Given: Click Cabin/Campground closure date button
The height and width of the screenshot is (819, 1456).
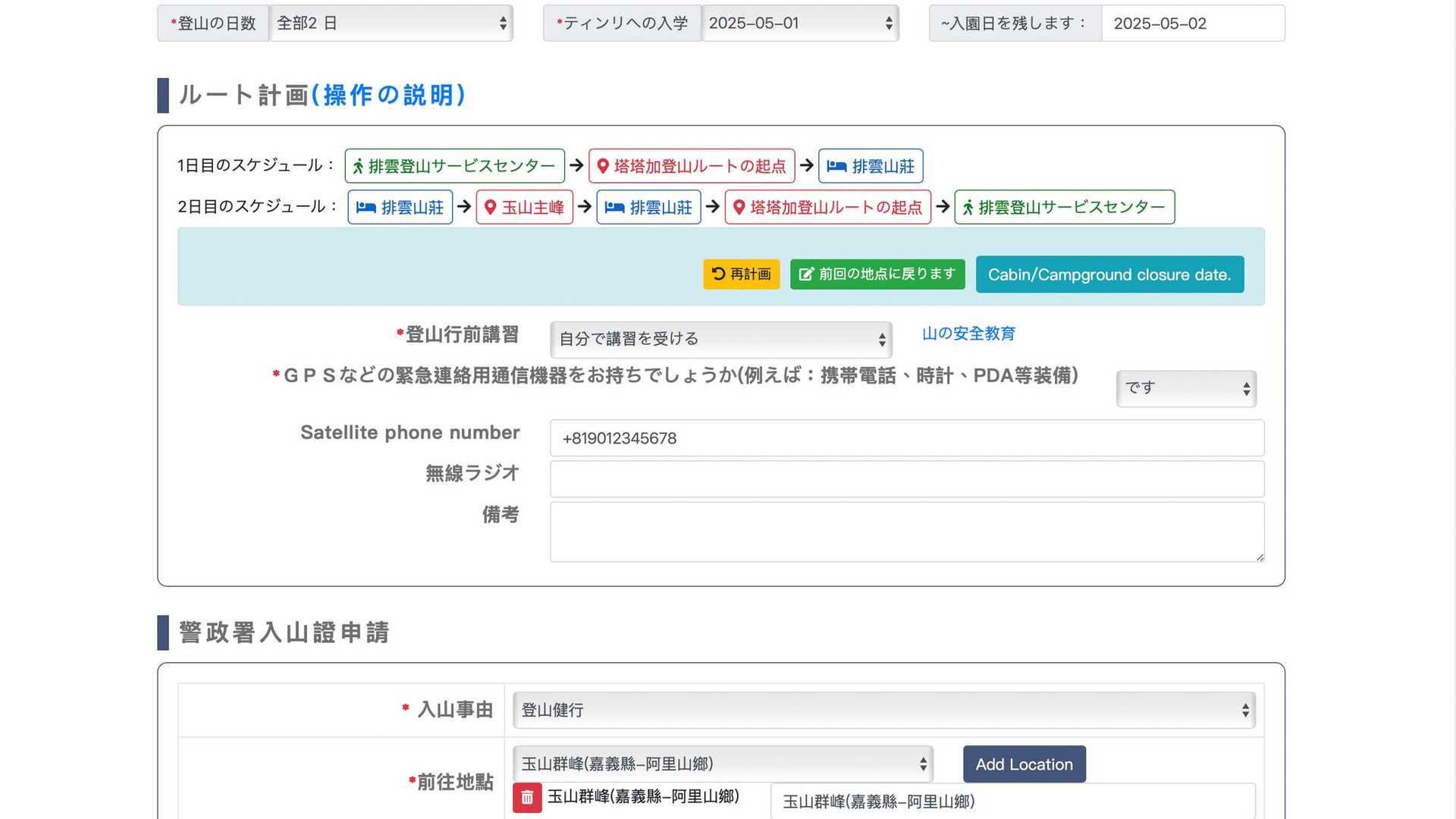Looking at the screenshot, I should (x=1109, y=275).
